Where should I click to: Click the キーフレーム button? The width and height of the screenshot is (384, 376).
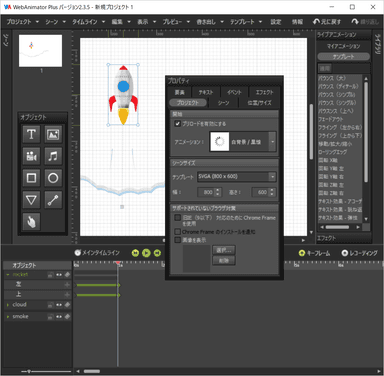(x=315, y=253)
